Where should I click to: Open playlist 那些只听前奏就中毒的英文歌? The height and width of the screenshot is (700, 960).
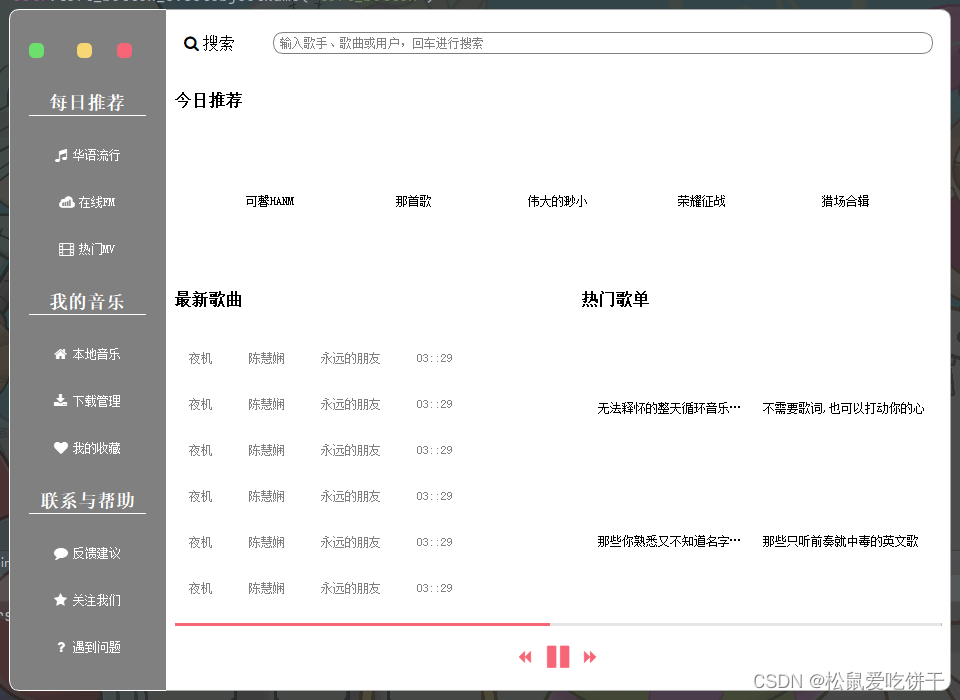(x=840, y=541)
